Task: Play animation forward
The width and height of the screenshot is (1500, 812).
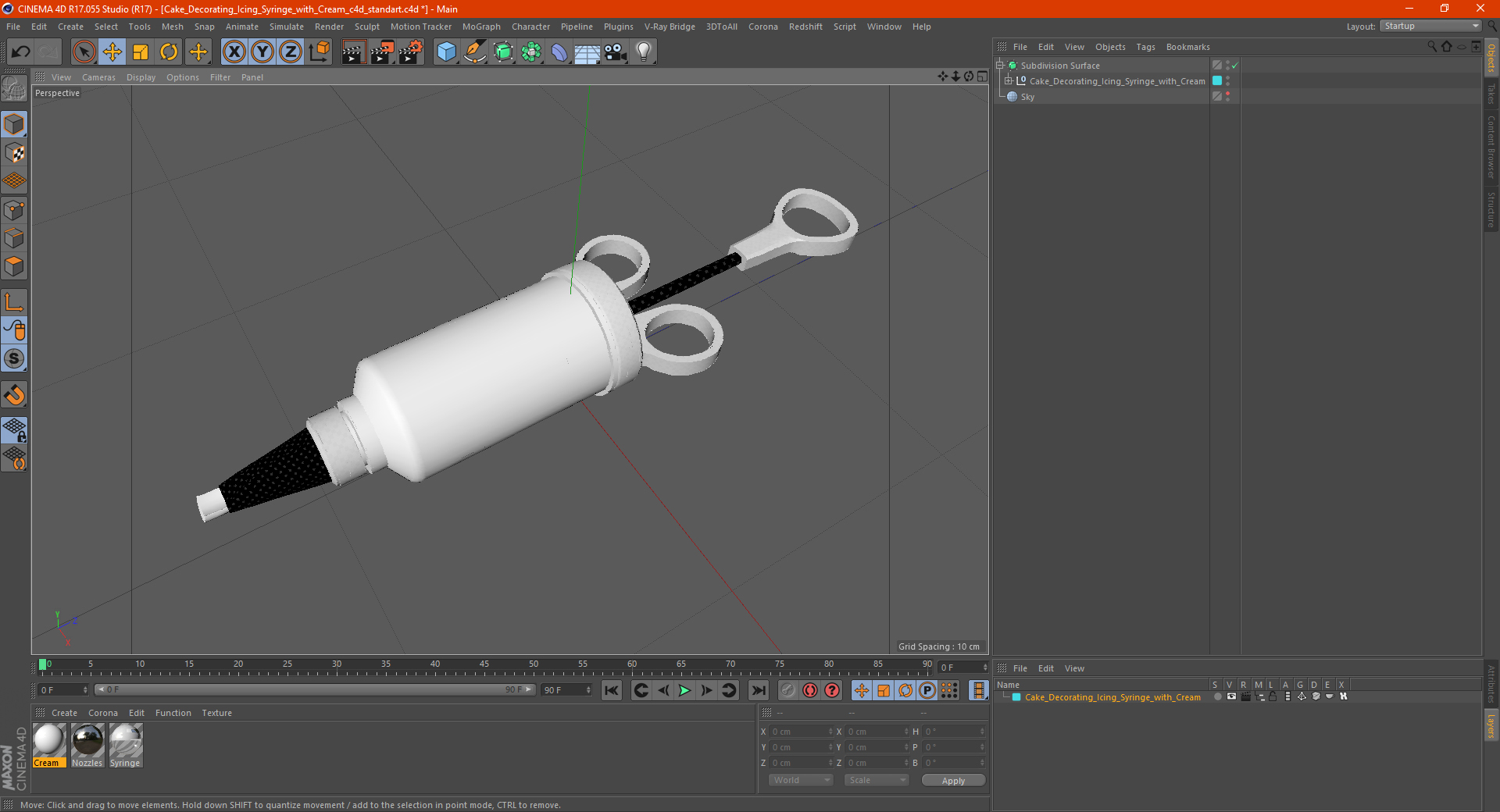Action: pos(684,690)
